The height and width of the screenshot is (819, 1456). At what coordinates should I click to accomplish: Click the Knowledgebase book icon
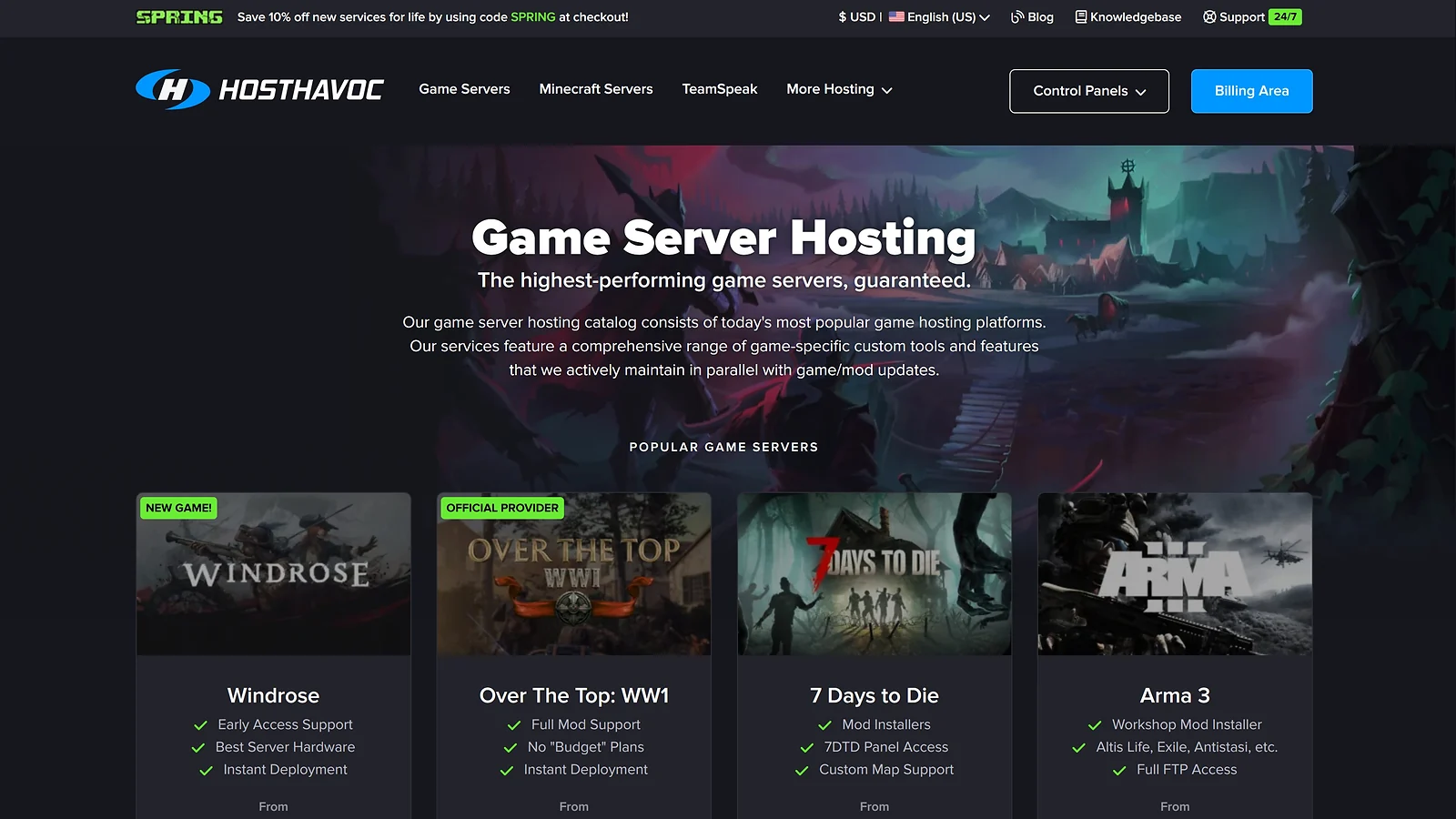tap(1081, 16)
